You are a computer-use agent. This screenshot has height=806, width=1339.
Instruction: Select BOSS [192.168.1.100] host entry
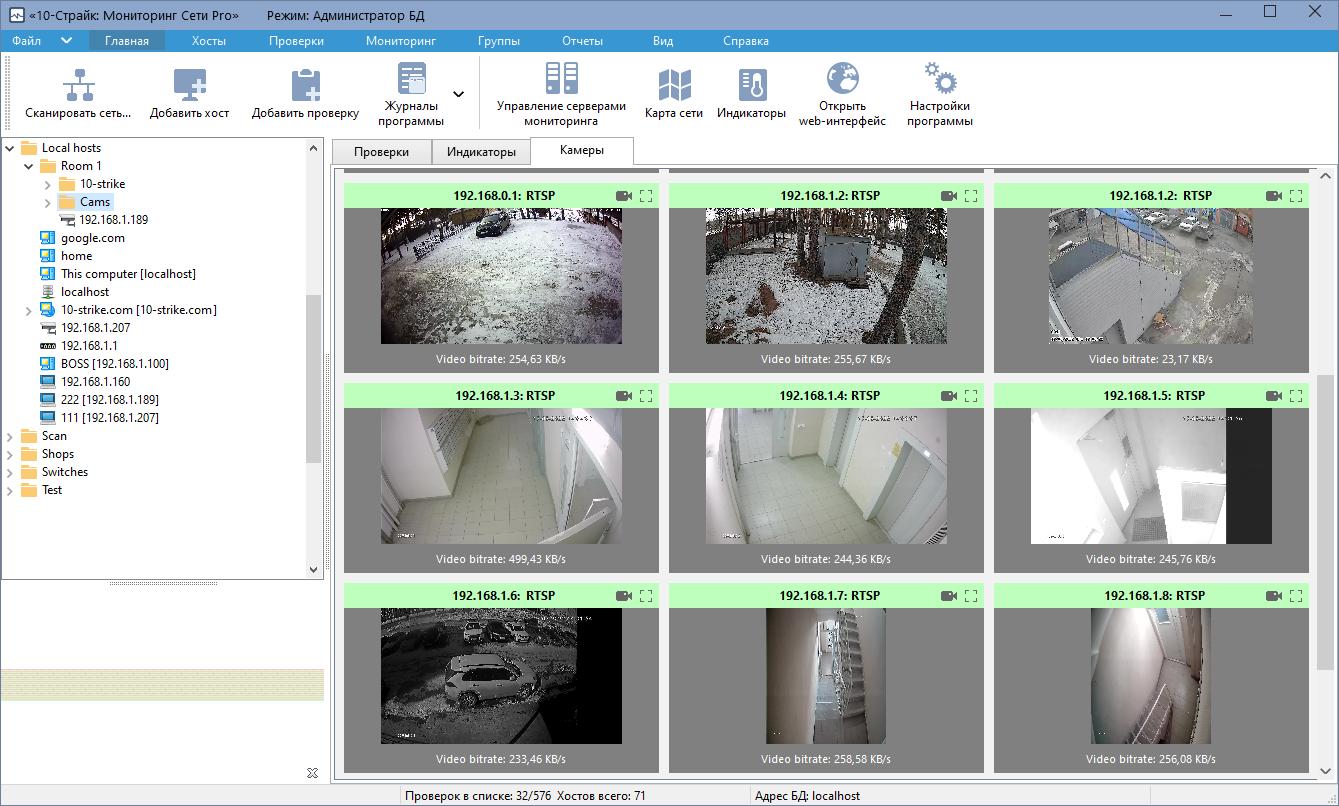click(114, 364)
